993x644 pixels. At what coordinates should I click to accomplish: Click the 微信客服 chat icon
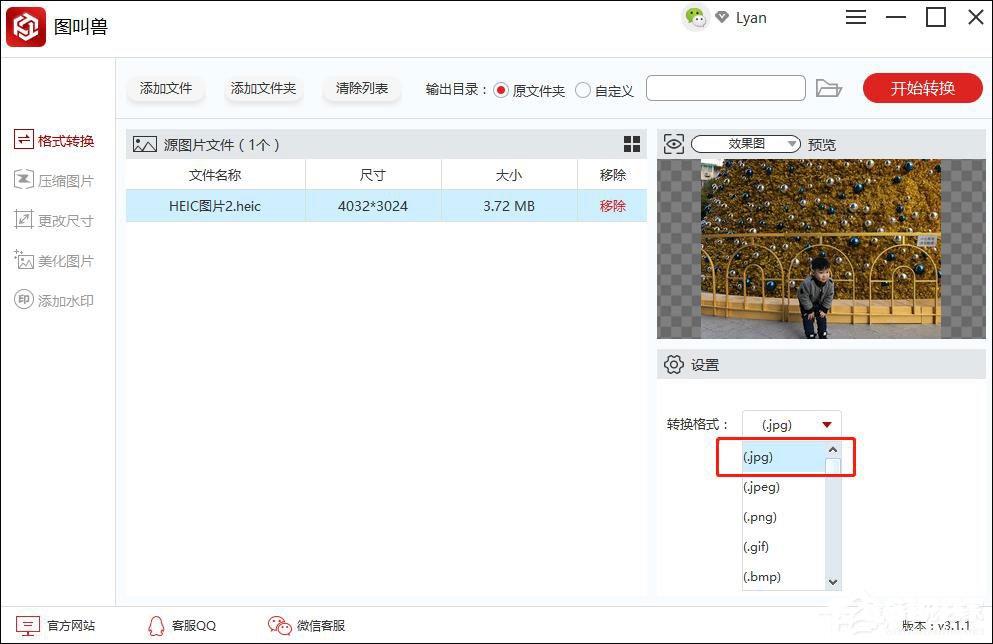279,626
